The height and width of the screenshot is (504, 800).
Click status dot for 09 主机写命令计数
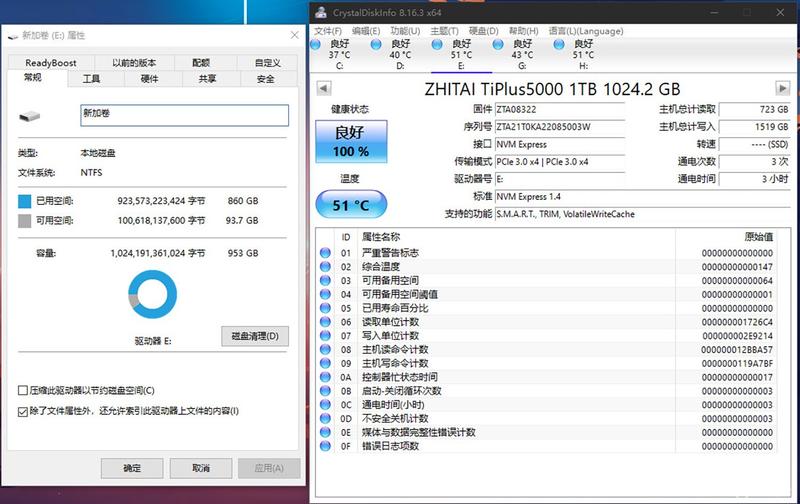325,363
